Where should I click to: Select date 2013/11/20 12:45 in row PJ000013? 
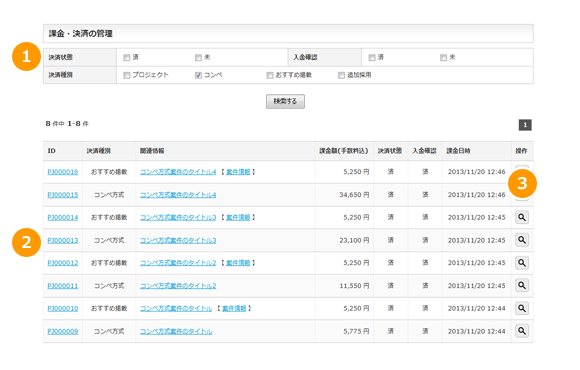coord(476,240)
